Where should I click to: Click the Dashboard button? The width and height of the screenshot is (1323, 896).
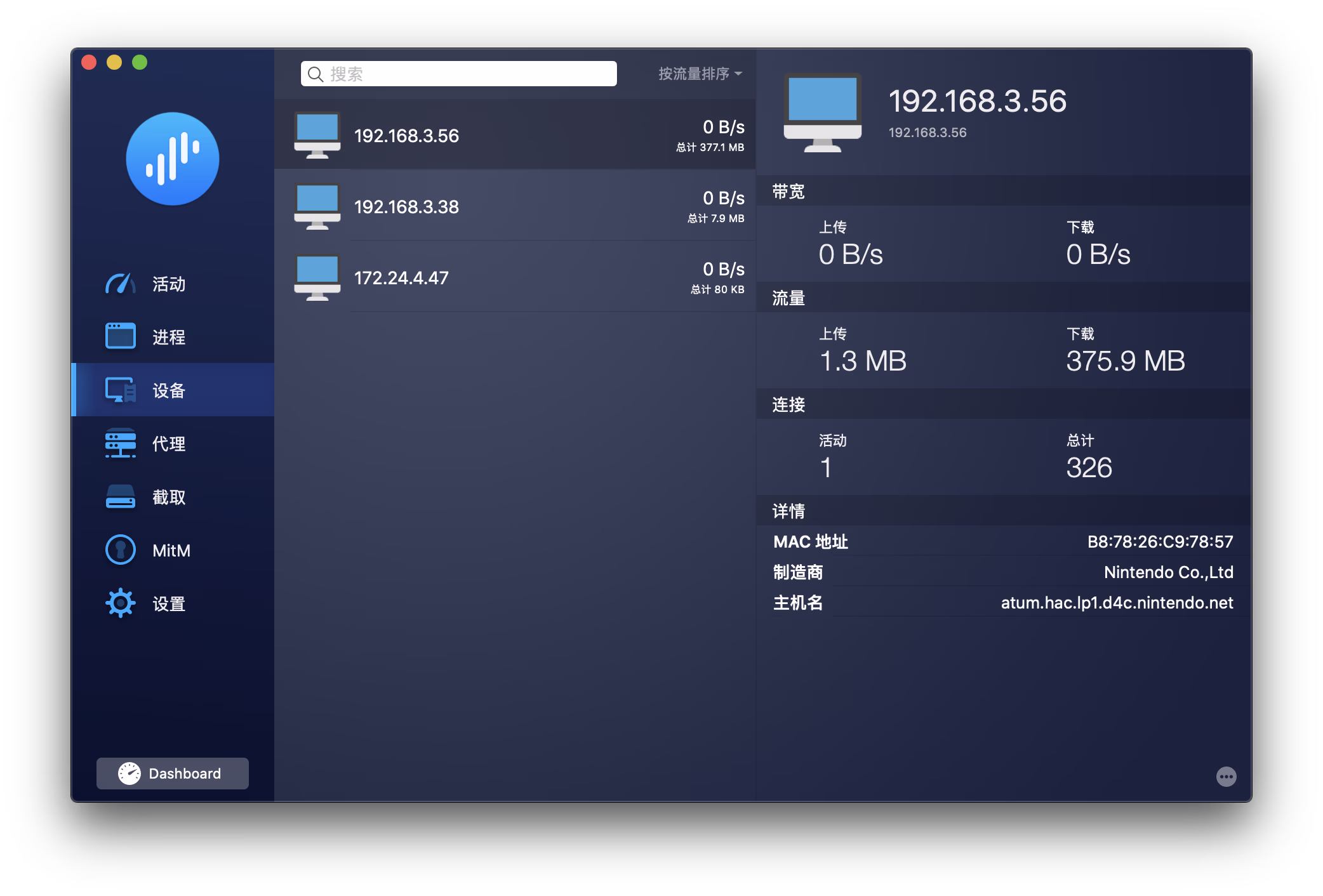tap(172, 774)
